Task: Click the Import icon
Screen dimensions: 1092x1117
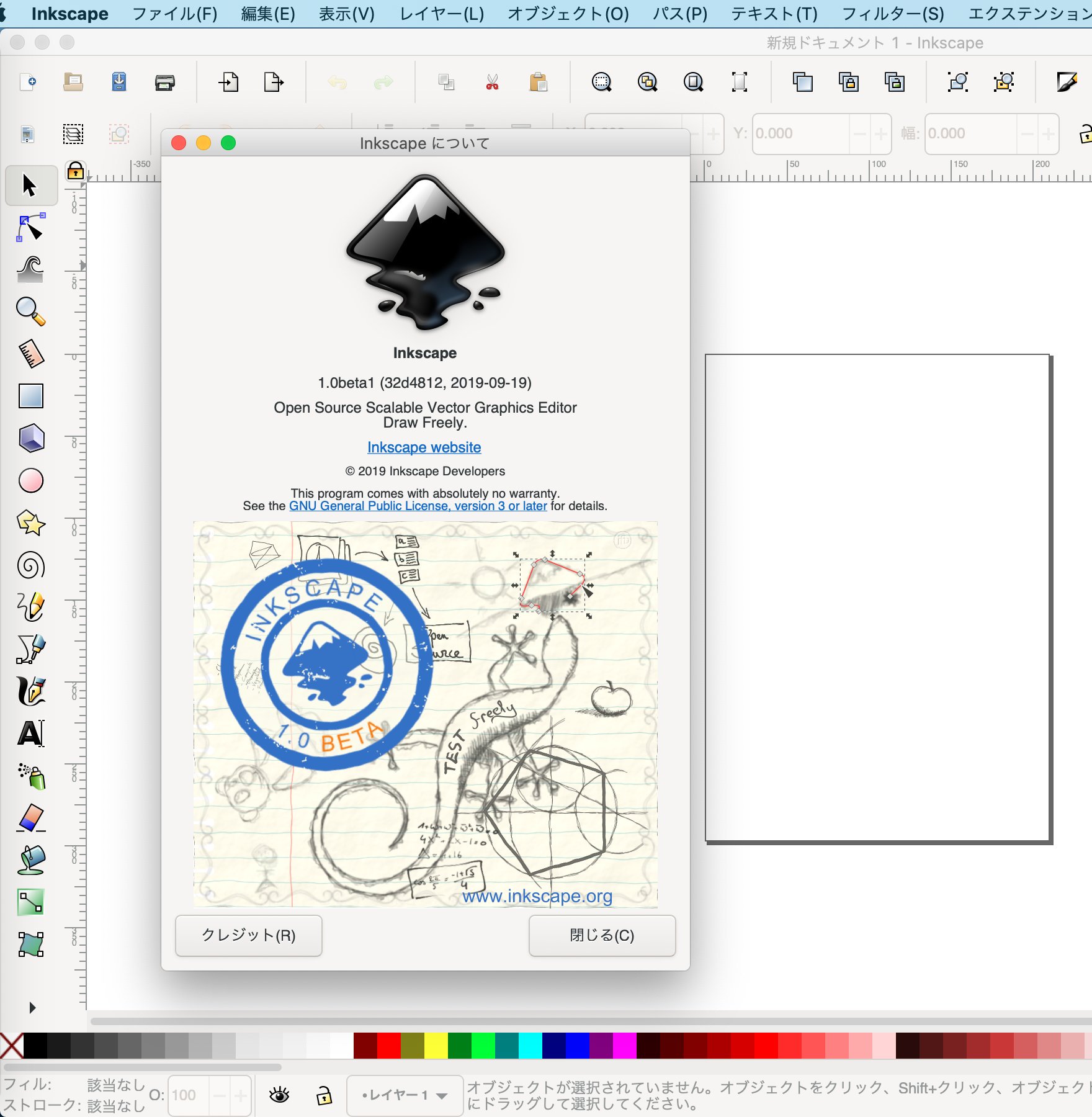Action: (x=228, y=82)
